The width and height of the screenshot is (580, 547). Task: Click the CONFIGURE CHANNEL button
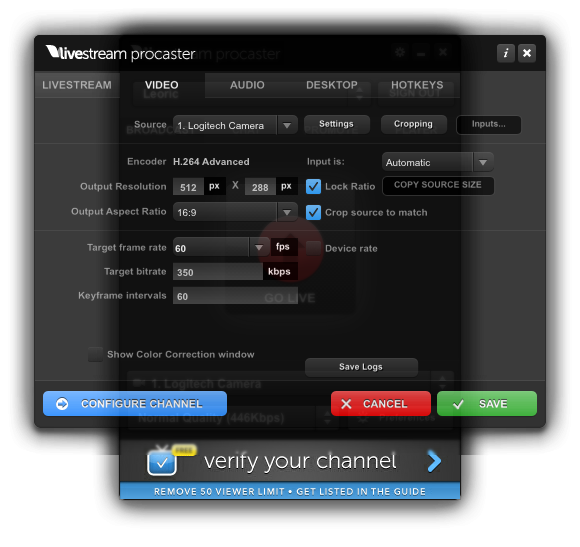pos(135,404)
